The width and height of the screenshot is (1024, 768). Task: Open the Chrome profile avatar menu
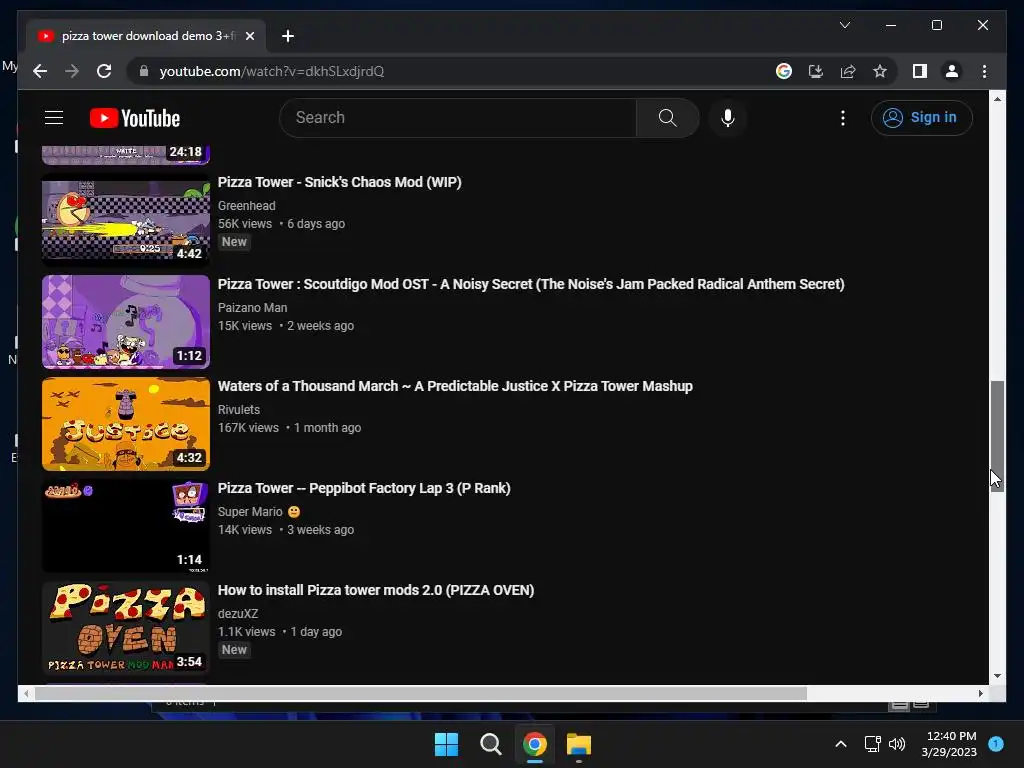[952, 71]
